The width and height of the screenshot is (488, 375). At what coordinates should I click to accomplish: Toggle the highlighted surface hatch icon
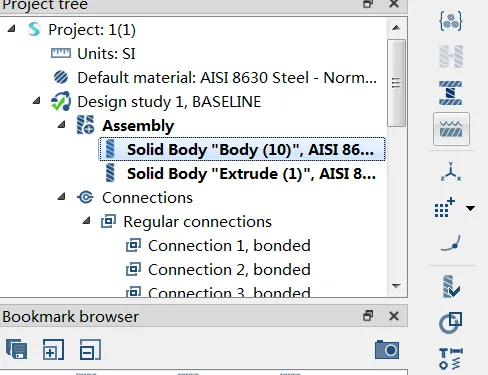451,129
